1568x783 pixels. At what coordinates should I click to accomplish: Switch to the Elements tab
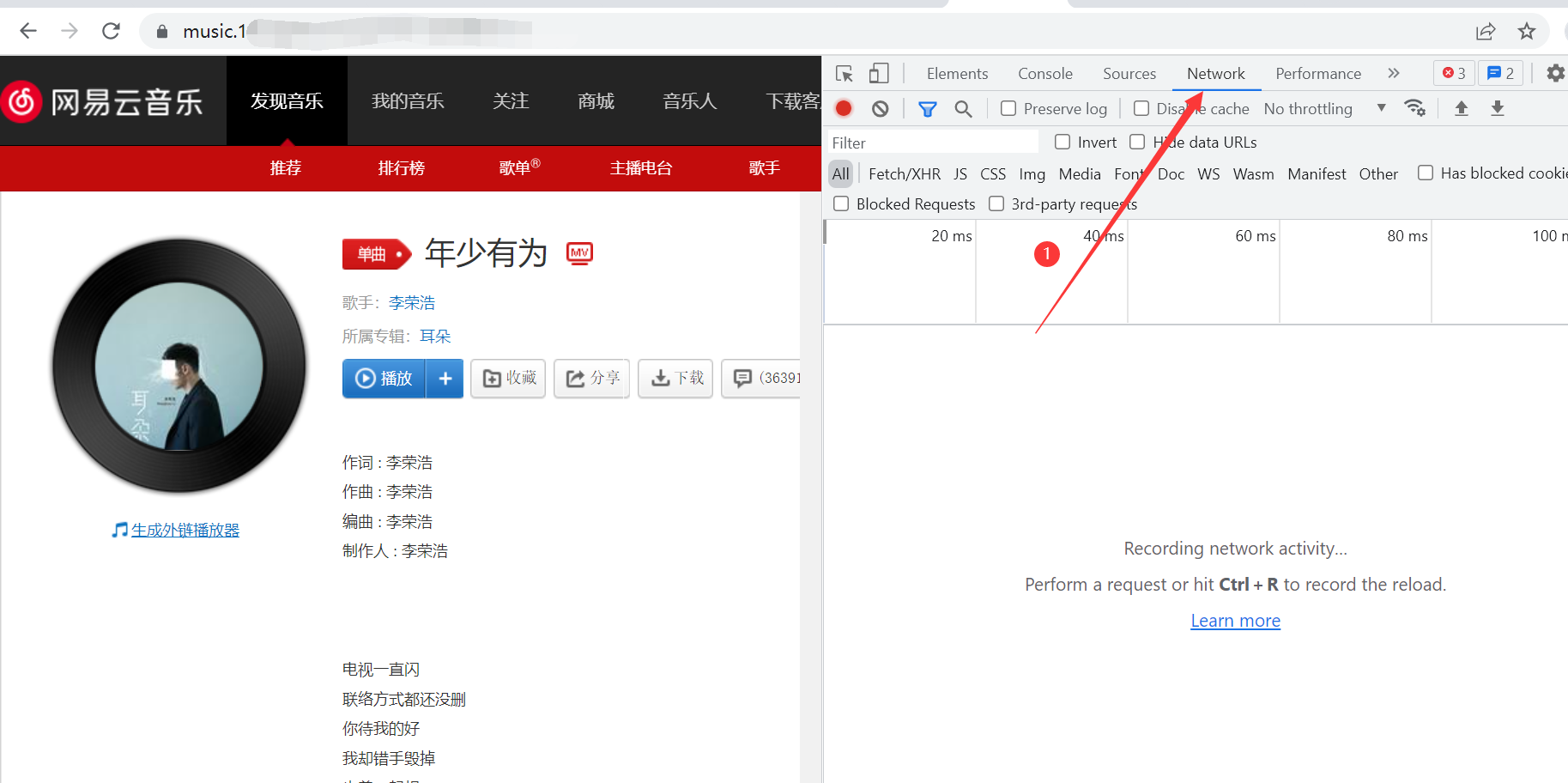pos(957,74)
